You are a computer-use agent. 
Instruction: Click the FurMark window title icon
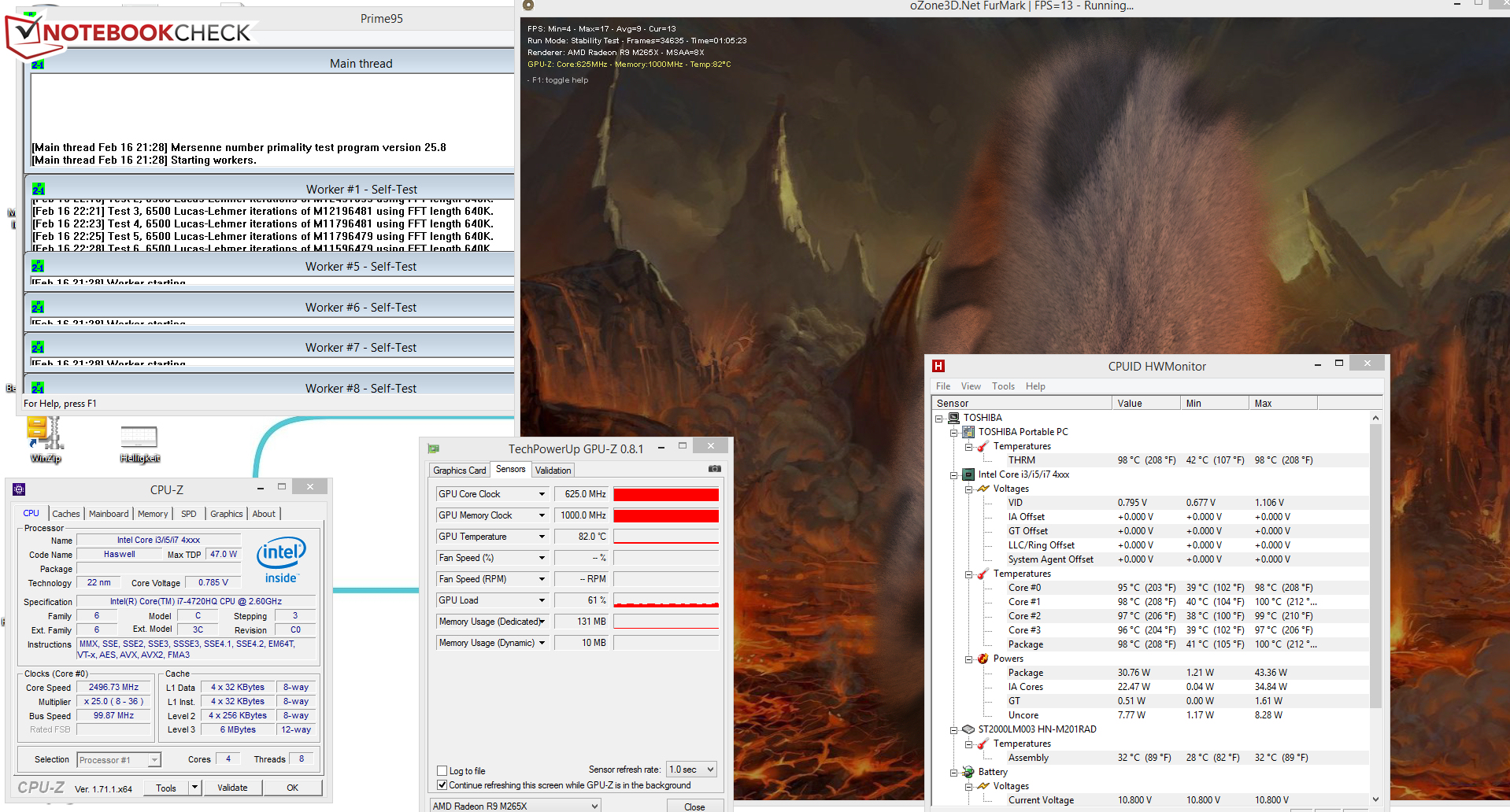pyautogui.click(x=528, y=6)
